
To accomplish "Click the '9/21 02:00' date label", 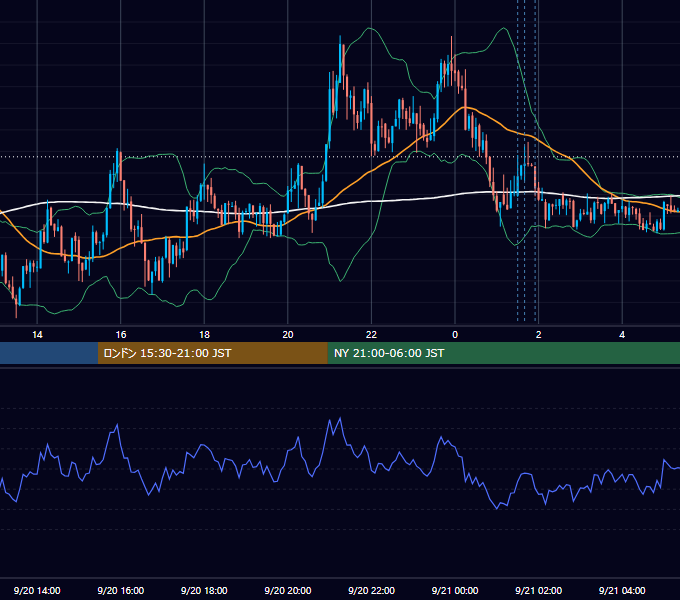I will (x=538, y=590).
